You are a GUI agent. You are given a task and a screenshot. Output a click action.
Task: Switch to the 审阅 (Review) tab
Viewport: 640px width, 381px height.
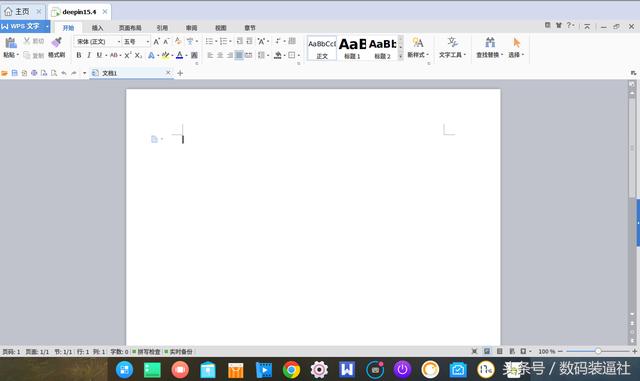click(x=191, y=28)
